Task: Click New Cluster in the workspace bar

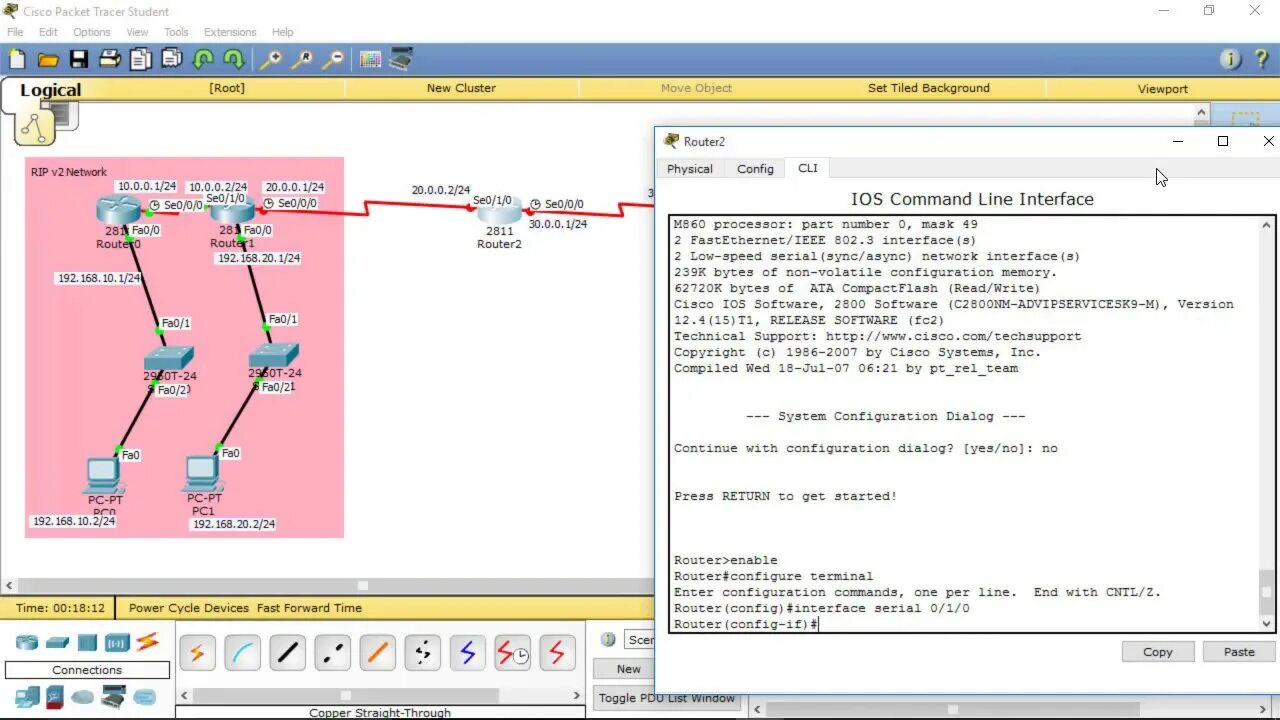Action: (x=461, y=88)
